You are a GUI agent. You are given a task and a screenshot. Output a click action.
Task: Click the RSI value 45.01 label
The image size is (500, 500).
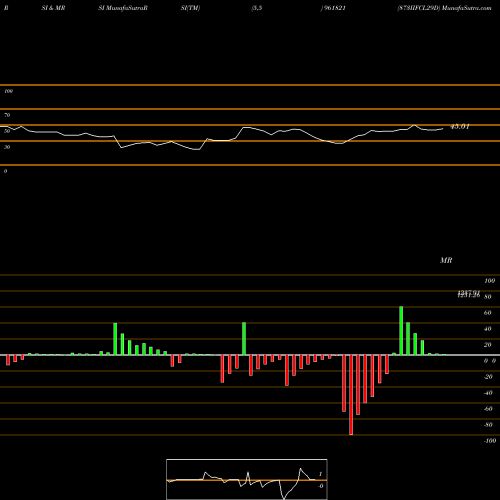(460, 127)
